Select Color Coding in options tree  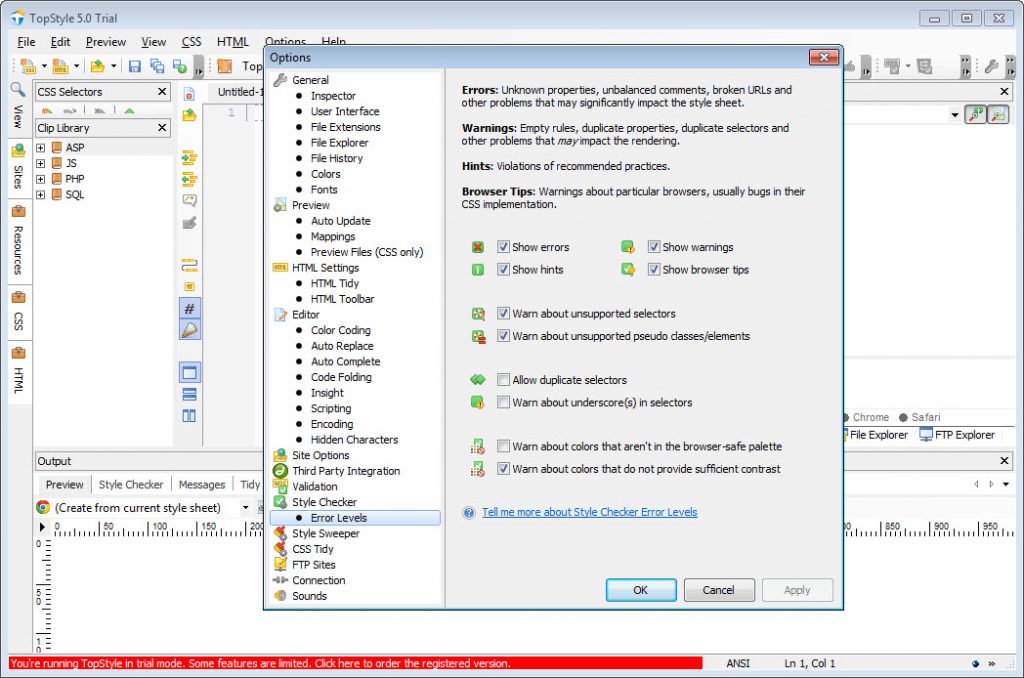click(x=340, y=331)
